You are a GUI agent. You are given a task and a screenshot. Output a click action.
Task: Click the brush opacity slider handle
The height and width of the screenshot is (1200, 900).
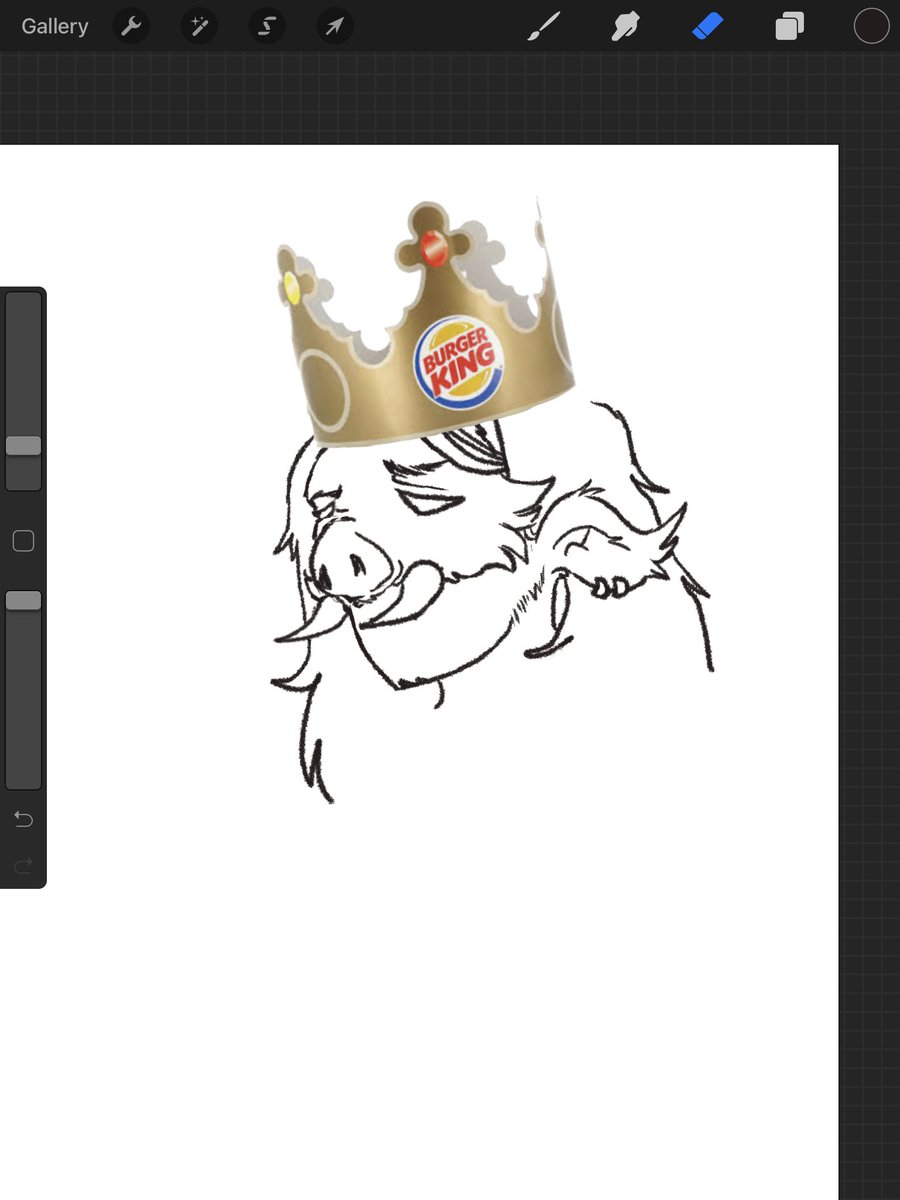(23, 600)
